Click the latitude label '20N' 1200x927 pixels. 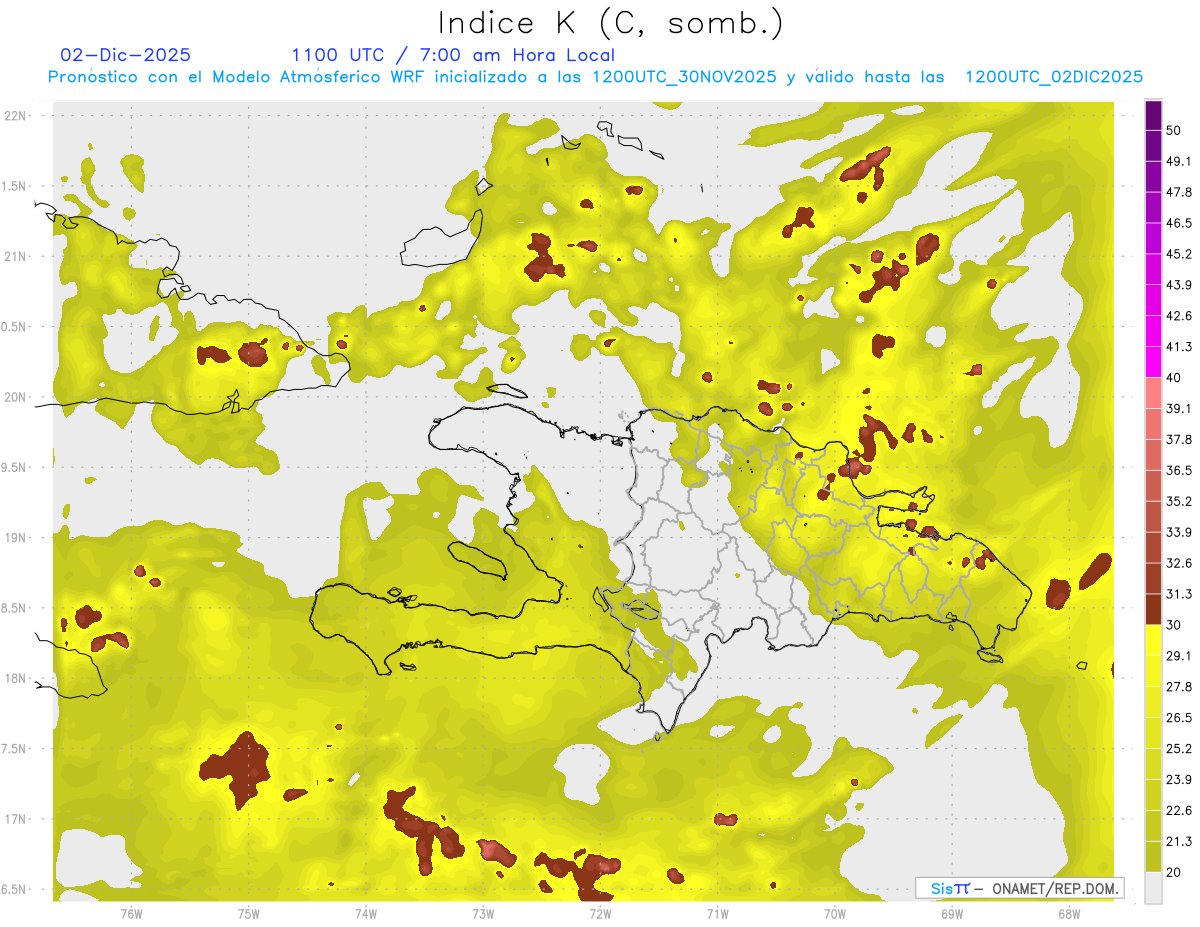(15, 398)
